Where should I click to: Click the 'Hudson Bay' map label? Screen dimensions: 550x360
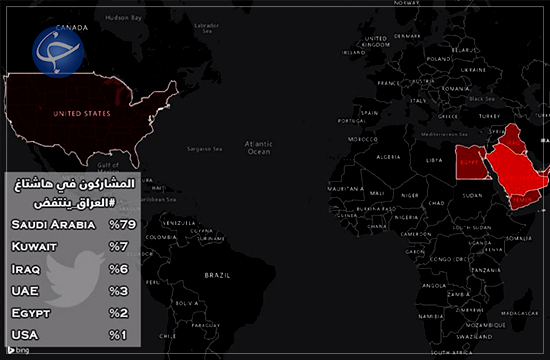point(123,18)
